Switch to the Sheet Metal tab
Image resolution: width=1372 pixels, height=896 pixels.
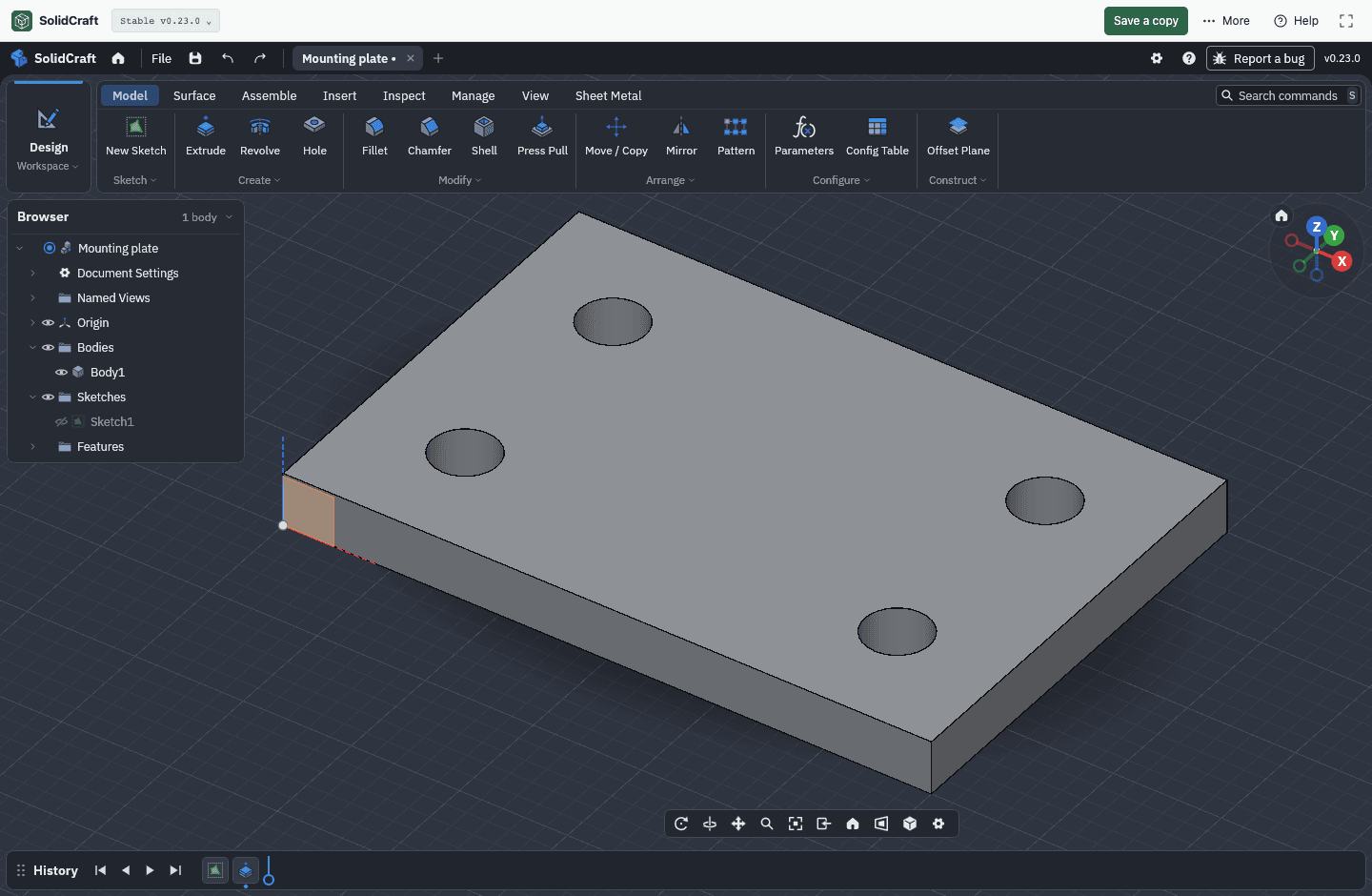click(x=608, y=95)
